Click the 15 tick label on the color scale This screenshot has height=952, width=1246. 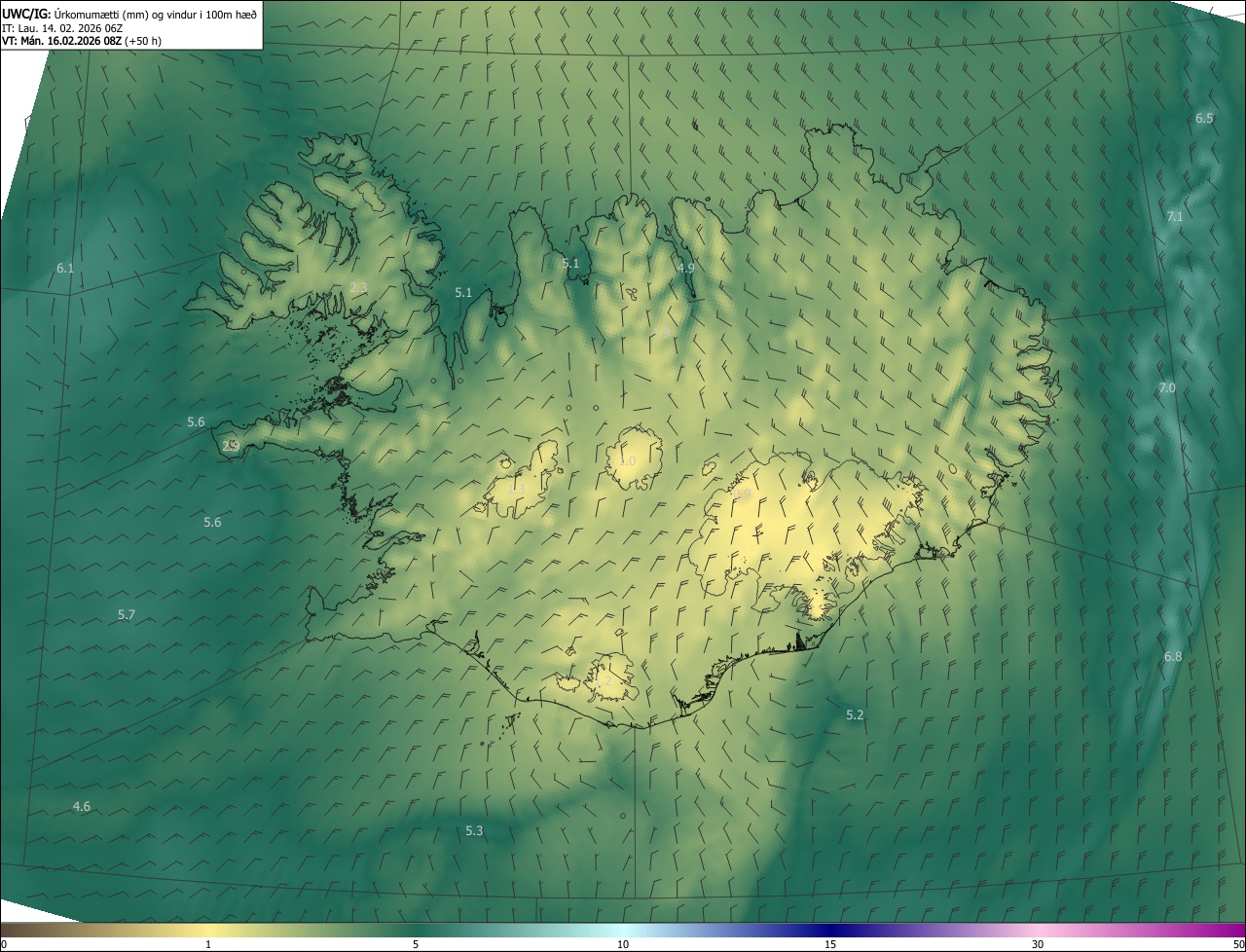pyautogui.click(x=830, y=944)
